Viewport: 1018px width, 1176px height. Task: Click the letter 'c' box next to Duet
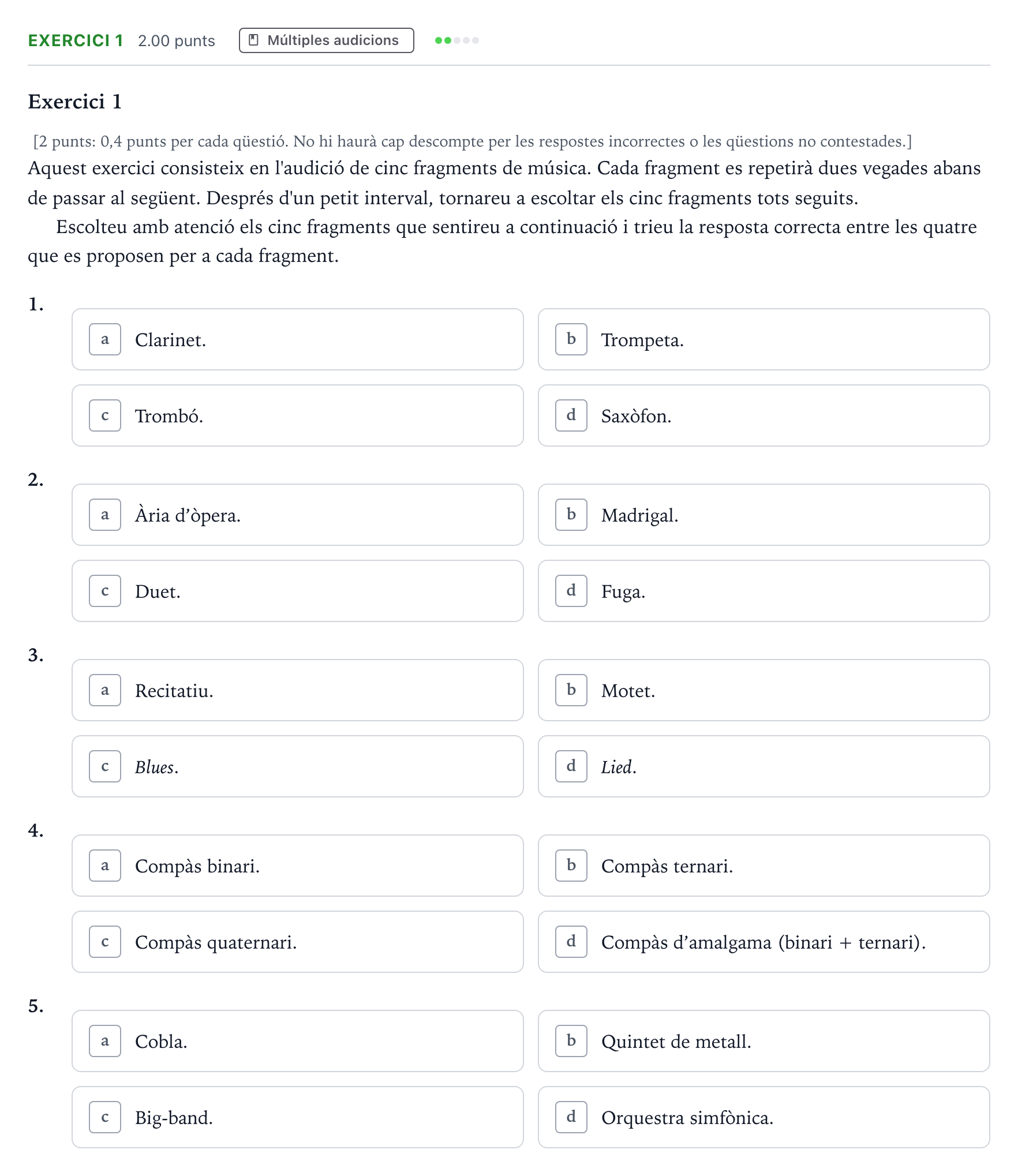(105, 591)
